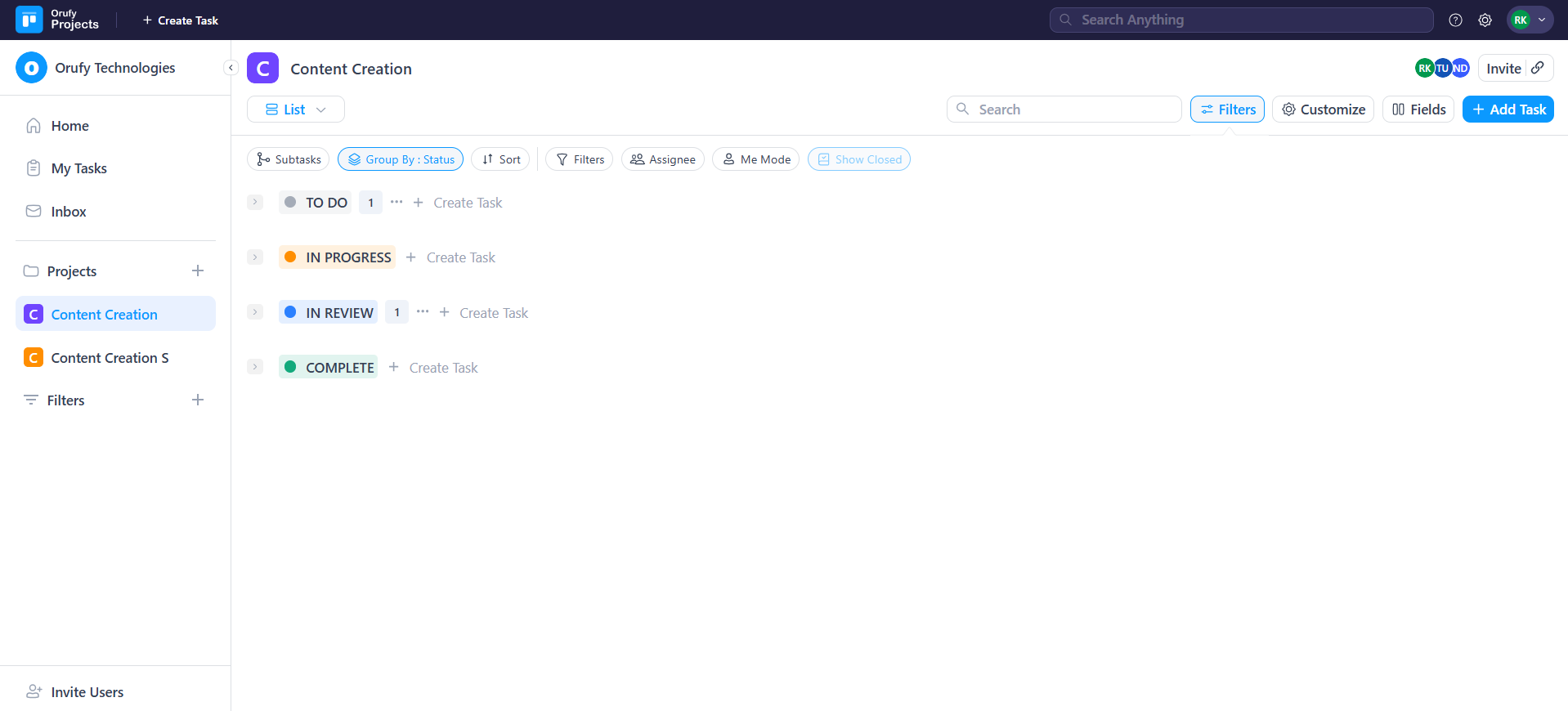Open Inbox from the sidebar
Screen dimensions: 1568x711
coord(69,212)
